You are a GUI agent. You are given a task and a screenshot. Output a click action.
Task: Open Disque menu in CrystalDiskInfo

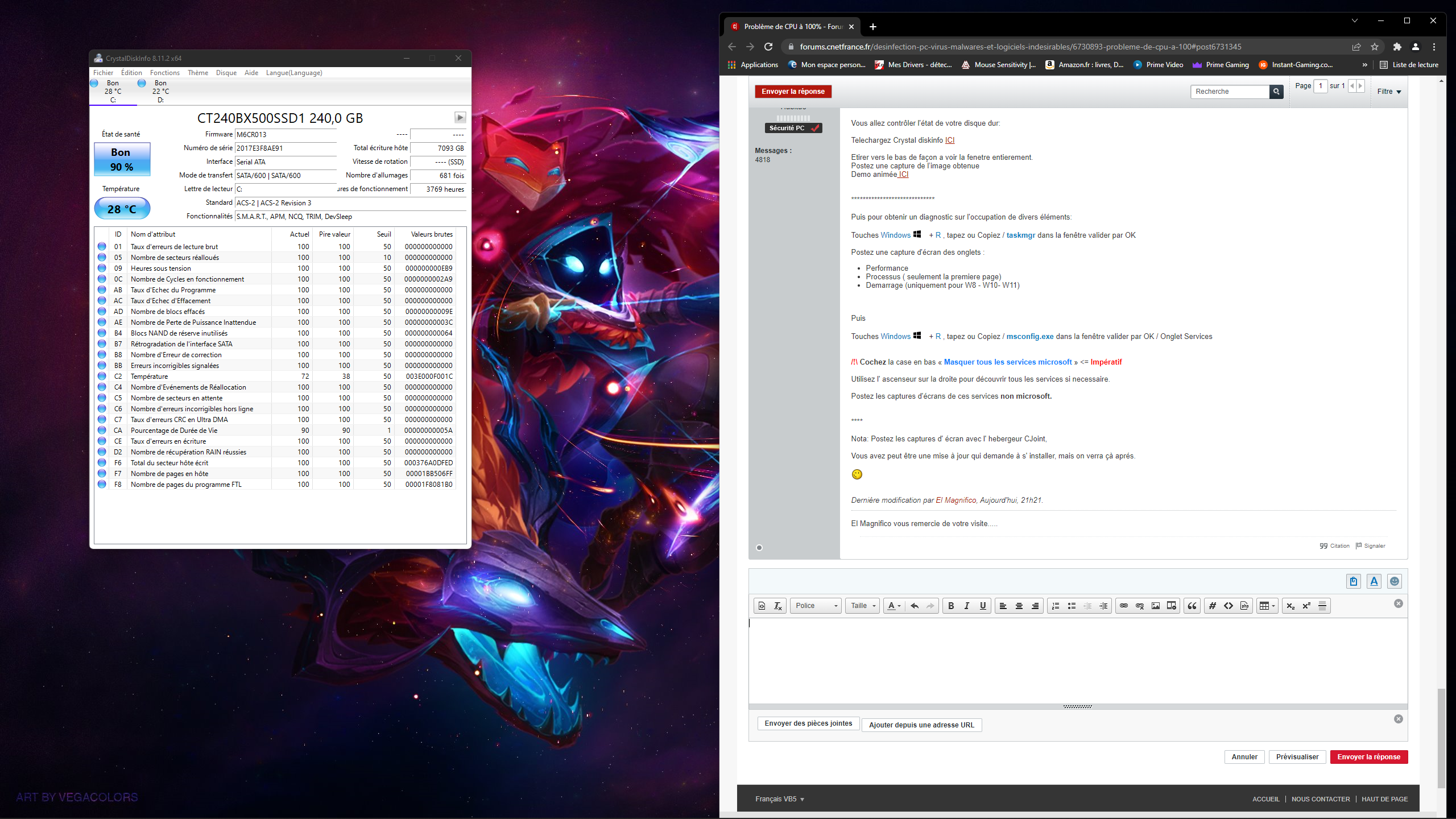[x=226, y=73]
